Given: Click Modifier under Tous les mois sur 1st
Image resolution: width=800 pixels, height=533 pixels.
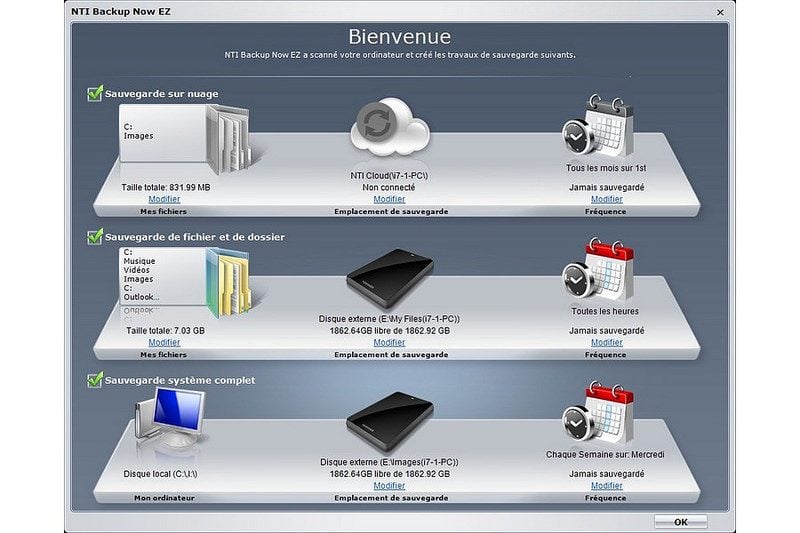Looking at the screenshot, I should [x=607, y=199].
